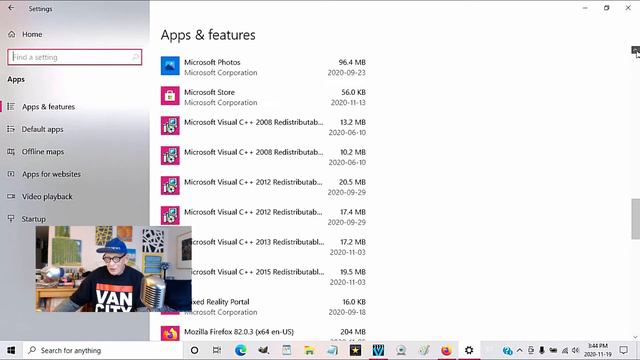Select the 17.4 MB Visual C++ 2012 entry

(x=263, y=217)
